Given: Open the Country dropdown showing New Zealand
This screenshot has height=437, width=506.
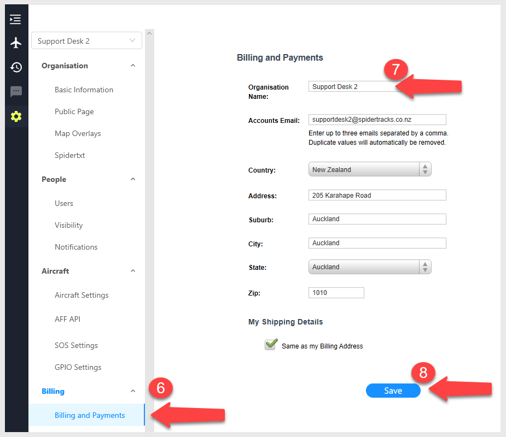Looking at the screenshot, I should click(x=370, y=169).
